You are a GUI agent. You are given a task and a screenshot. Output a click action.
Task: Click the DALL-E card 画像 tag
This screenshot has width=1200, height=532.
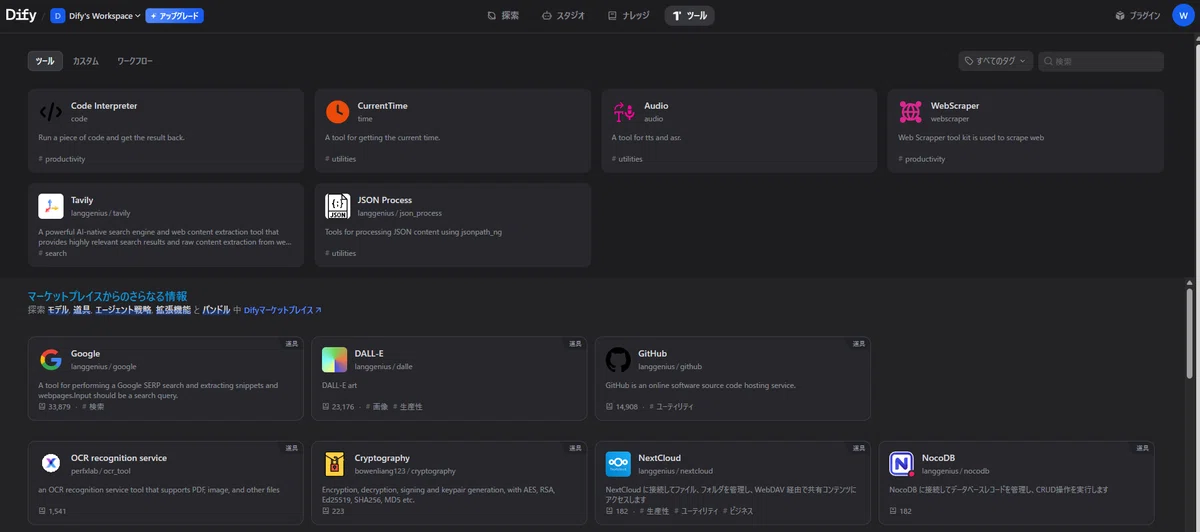tap(379, 407)
